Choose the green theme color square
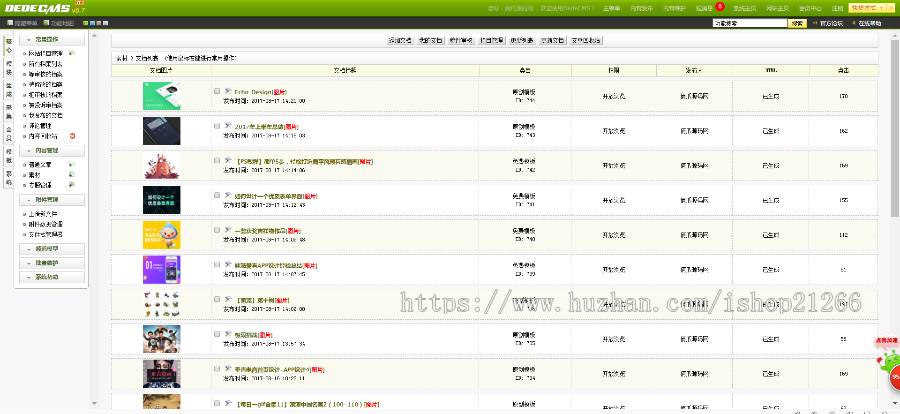This screenshot has height=414, width=900. 86,24
